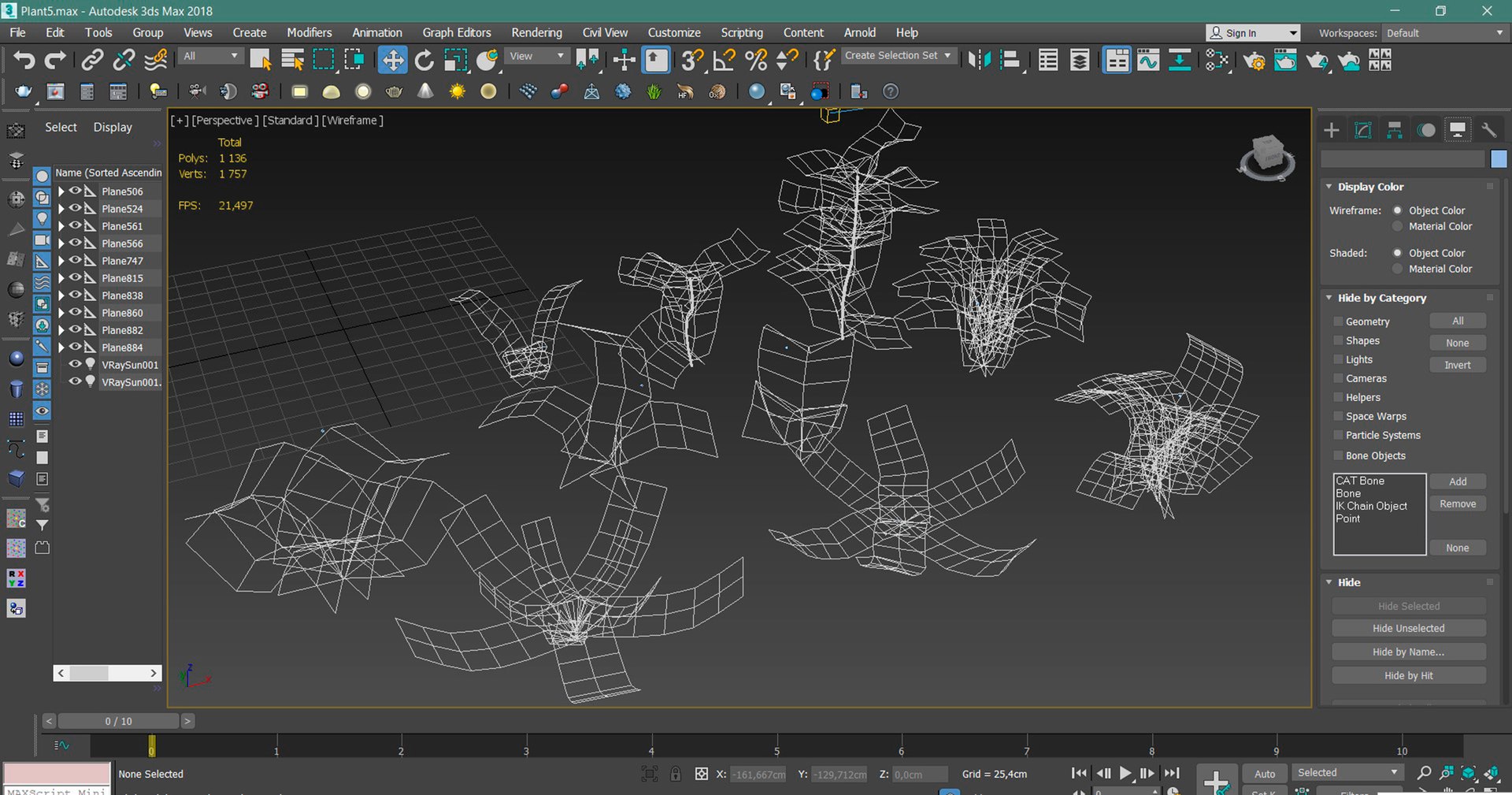Click the sun light toolbar icon

point(457,91)
